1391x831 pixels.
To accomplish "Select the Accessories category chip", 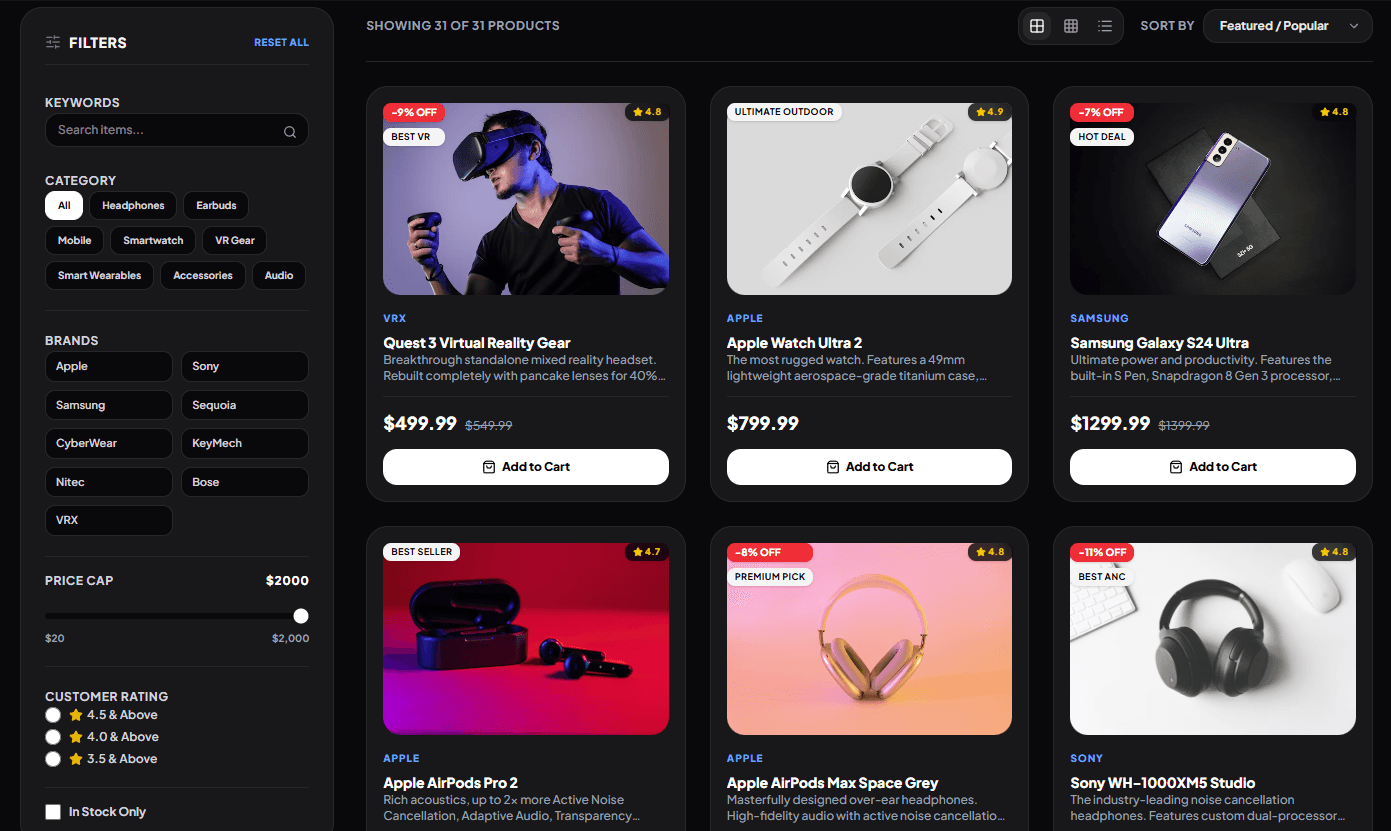I will 203,276.
